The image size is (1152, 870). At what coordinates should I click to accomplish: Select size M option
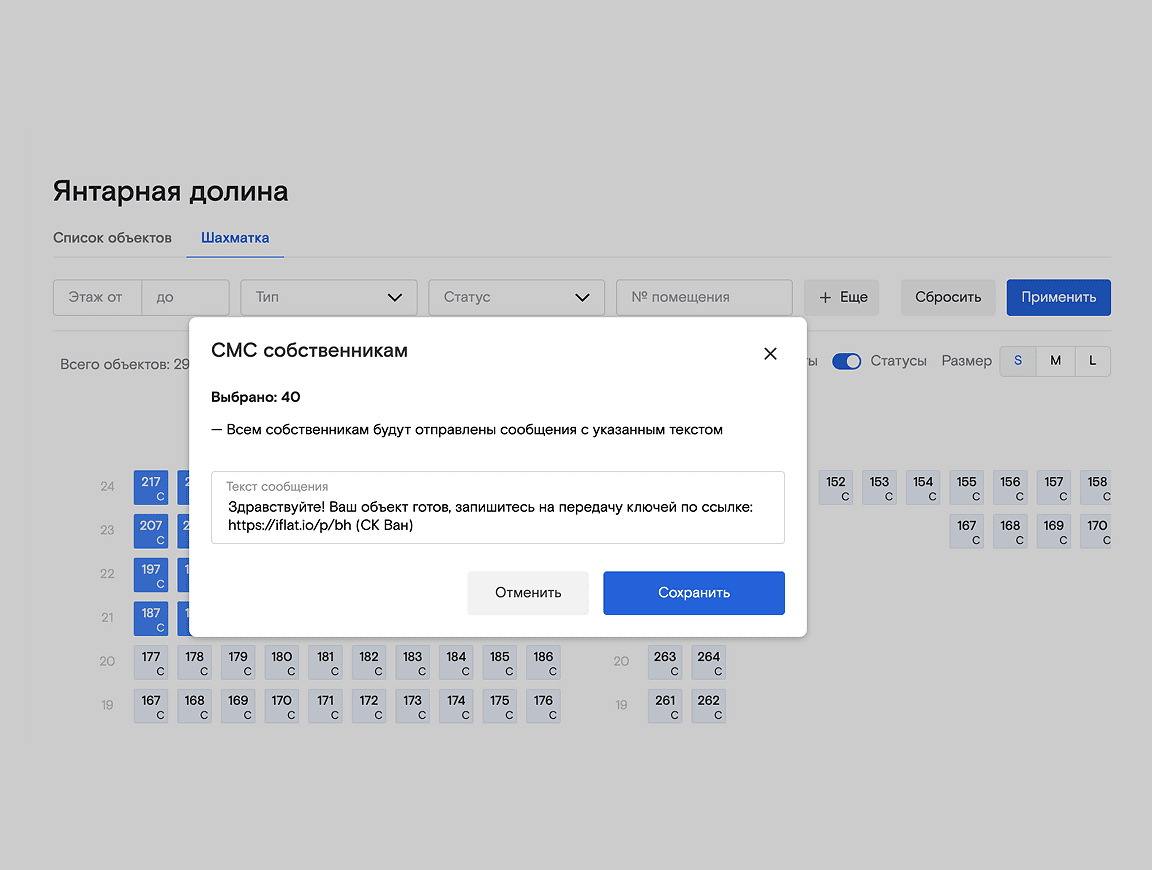[x=1055, y=361]
